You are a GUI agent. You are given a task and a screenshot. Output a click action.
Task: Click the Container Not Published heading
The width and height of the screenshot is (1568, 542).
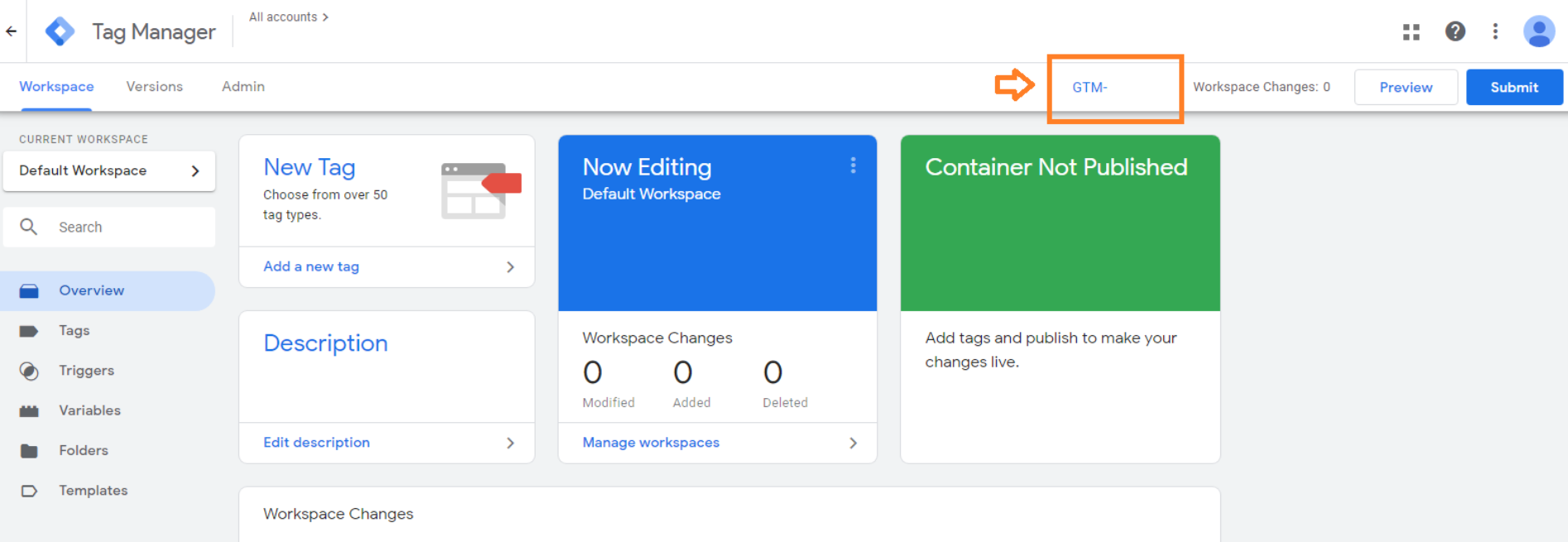pyautogui.click(x=1056, y=167)
